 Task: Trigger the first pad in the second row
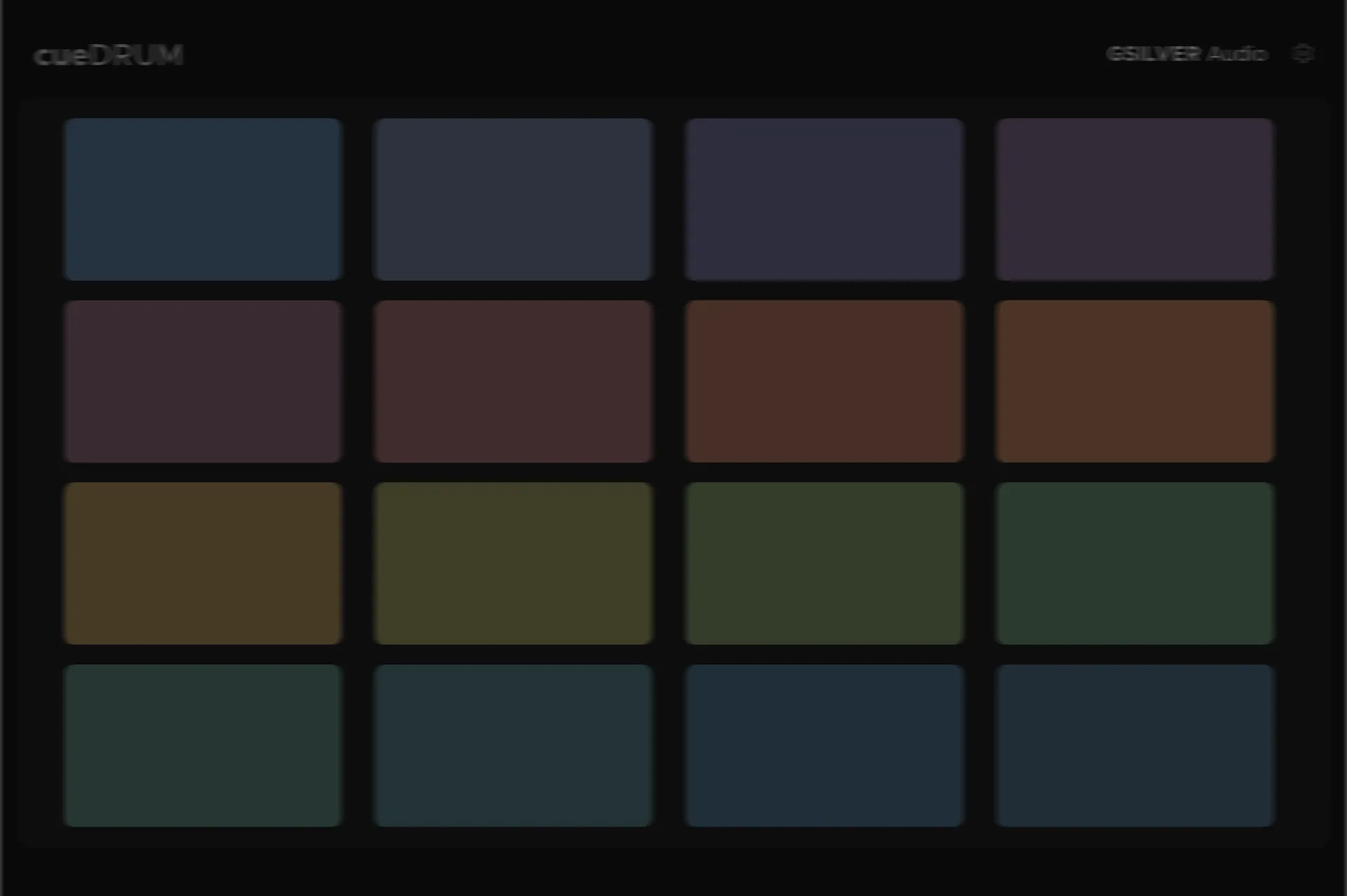(203, 382)
